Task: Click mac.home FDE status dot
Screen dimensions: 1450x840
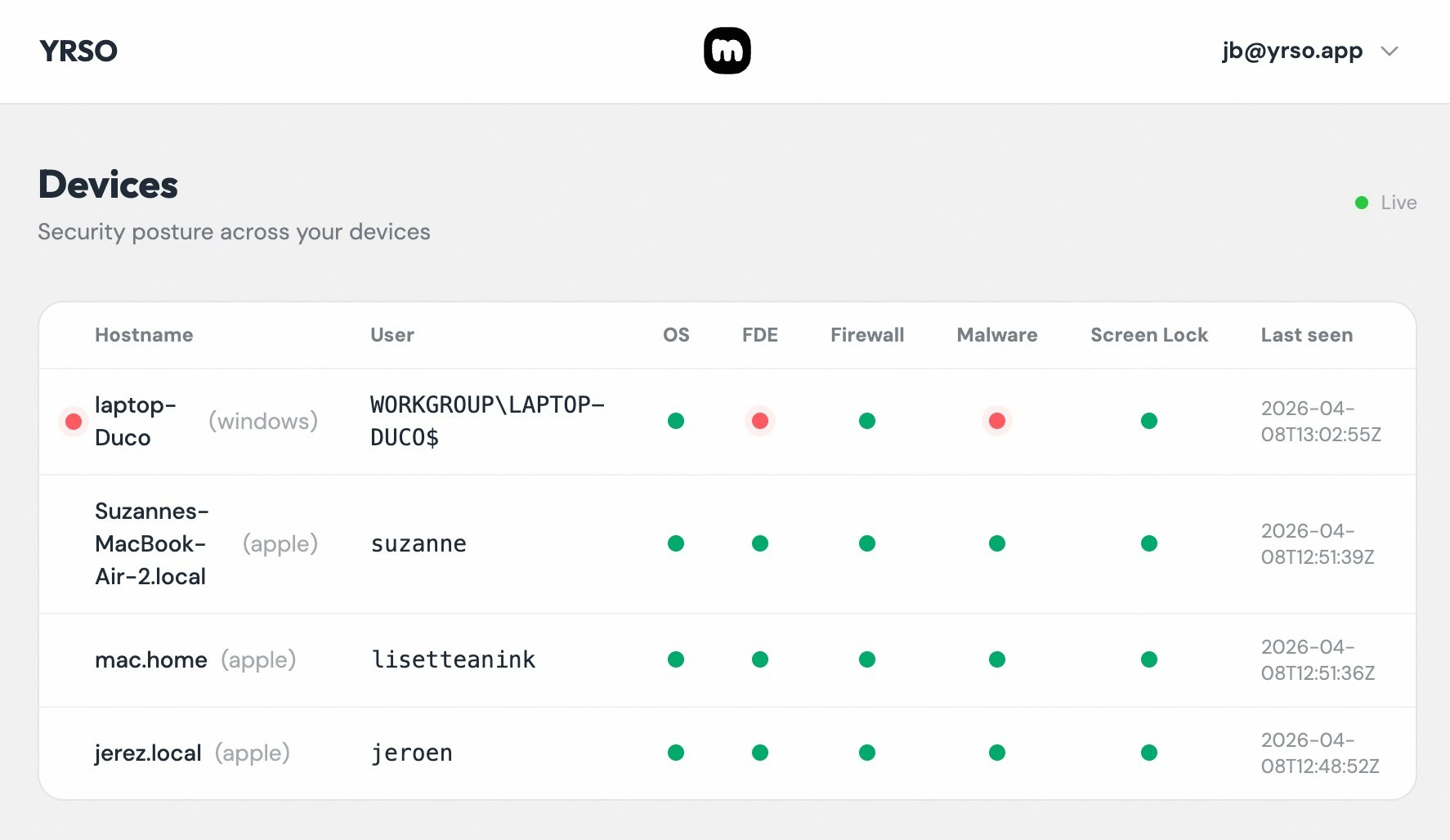Action: point(760,659)
